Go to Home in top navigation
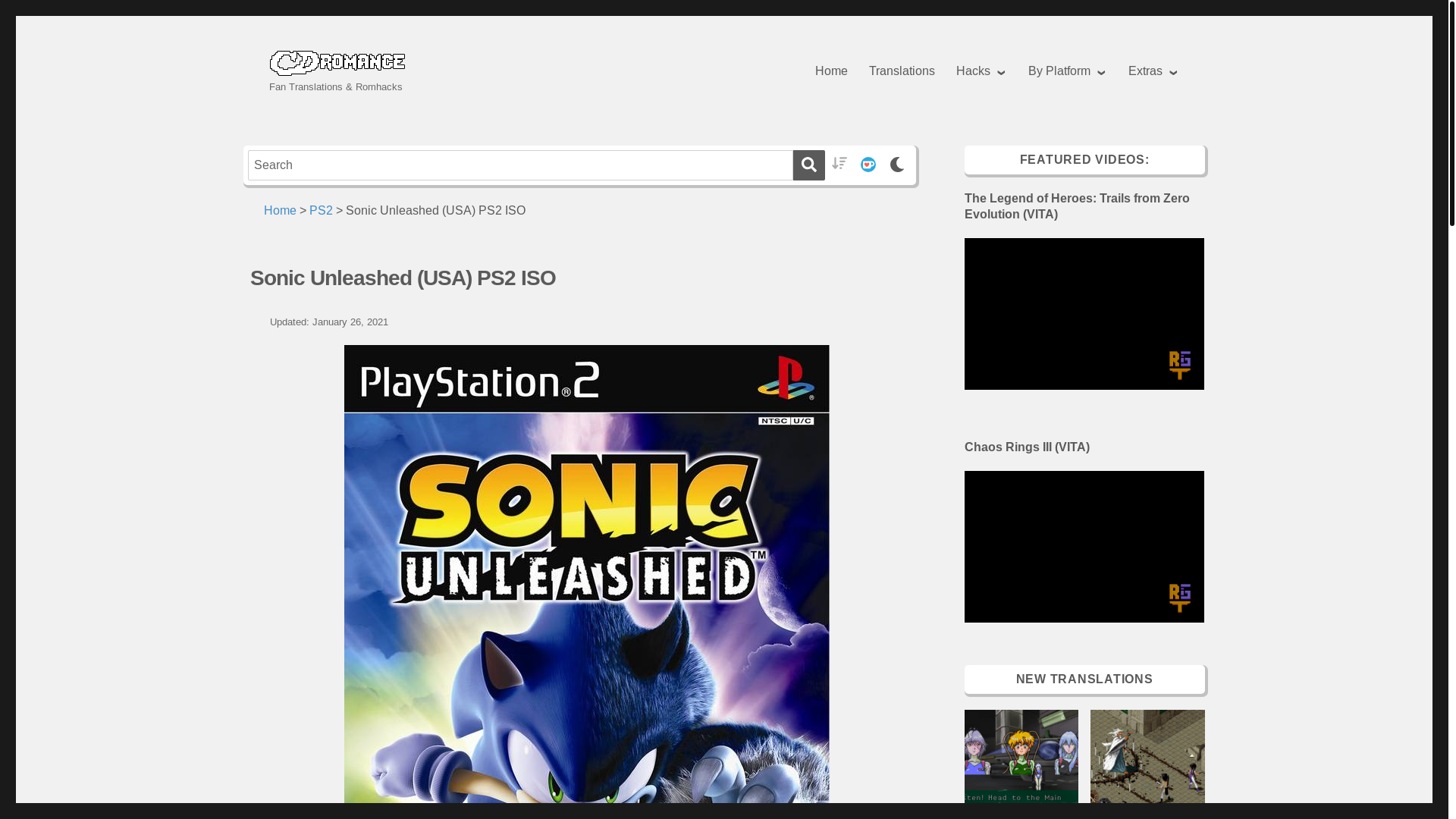The image size is (1456, 819). [831, 71]
